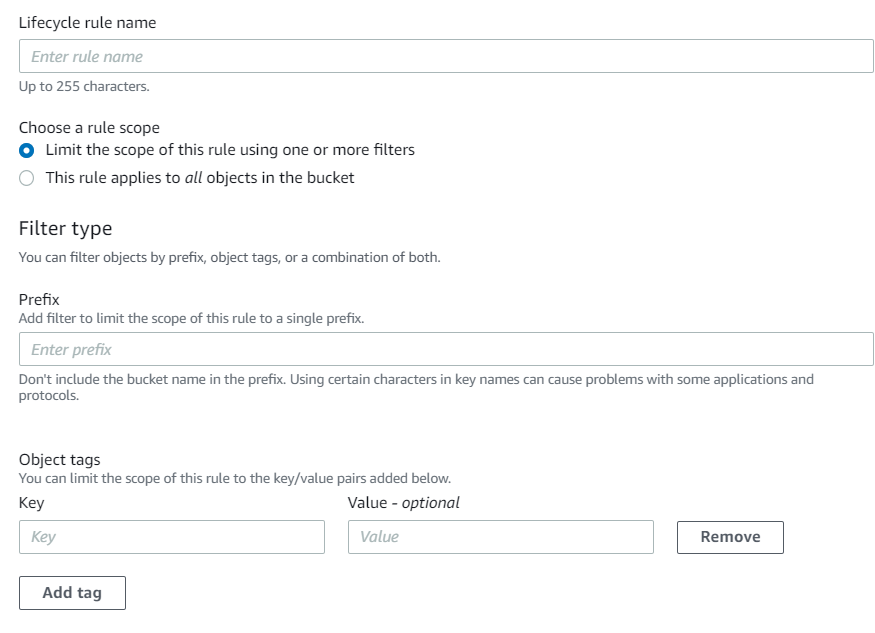Click the Key field under Object tags
This screenshot has height=633, width=875.
(172, 537)
